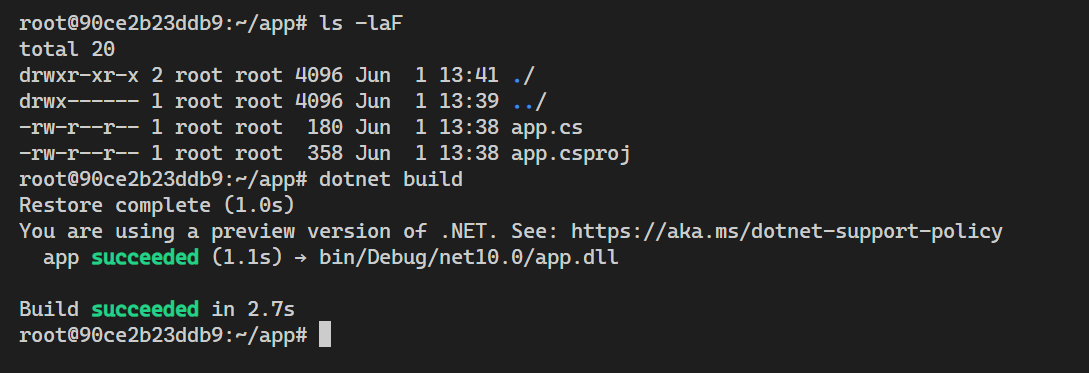The height and width of the screenshot is (373, 1089).
Task: Click the drwx------ permissions string
Action: coord(79,102)
